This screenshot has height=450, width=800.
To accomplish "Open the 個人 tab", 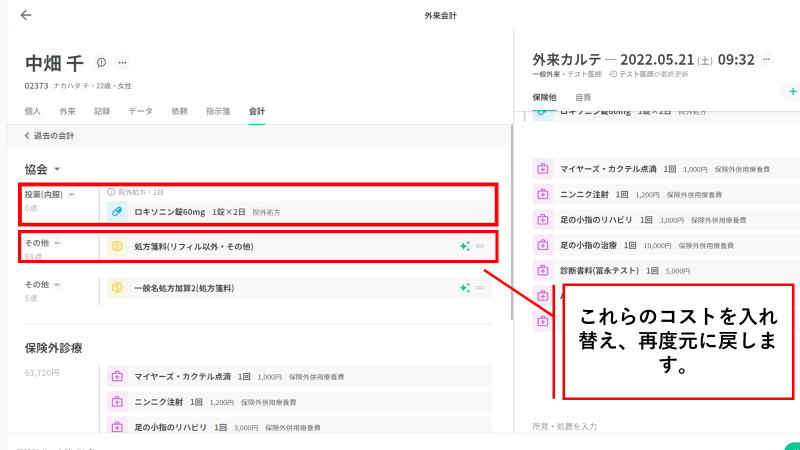I will [33, 111].
